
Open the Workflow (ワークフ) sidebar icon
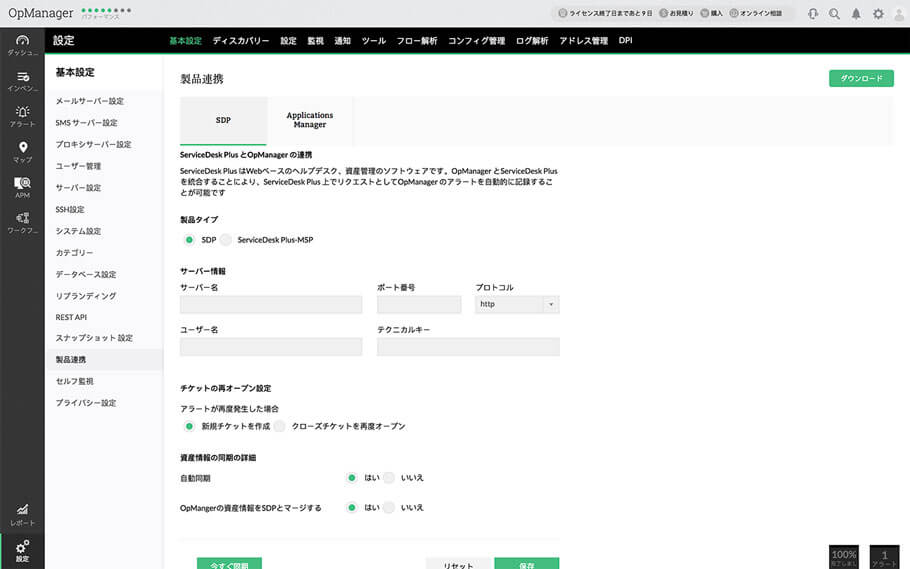coord(22,222)
